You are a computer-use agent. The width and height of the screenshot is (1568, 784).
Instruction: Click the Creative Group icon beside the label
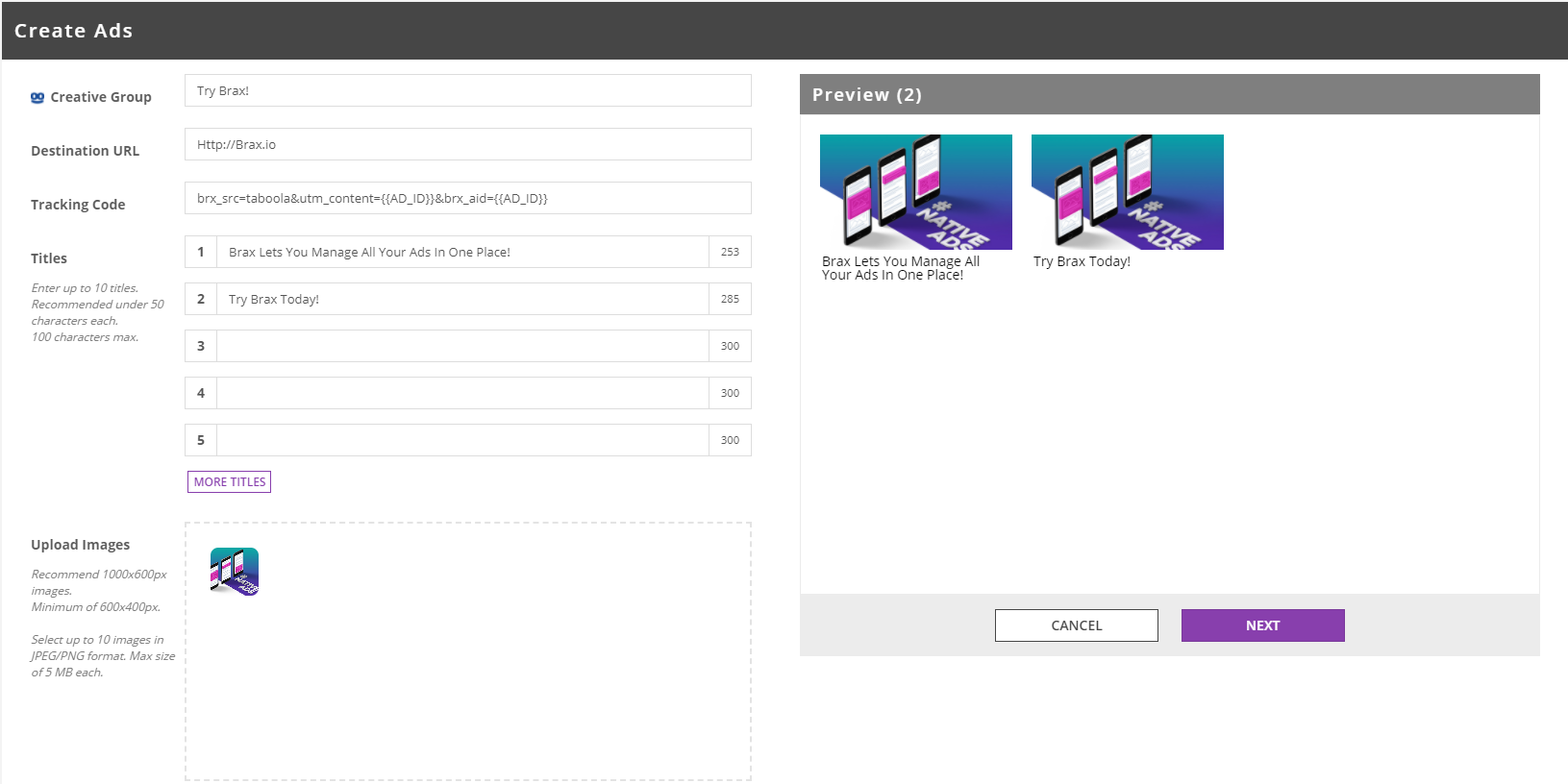37,97
